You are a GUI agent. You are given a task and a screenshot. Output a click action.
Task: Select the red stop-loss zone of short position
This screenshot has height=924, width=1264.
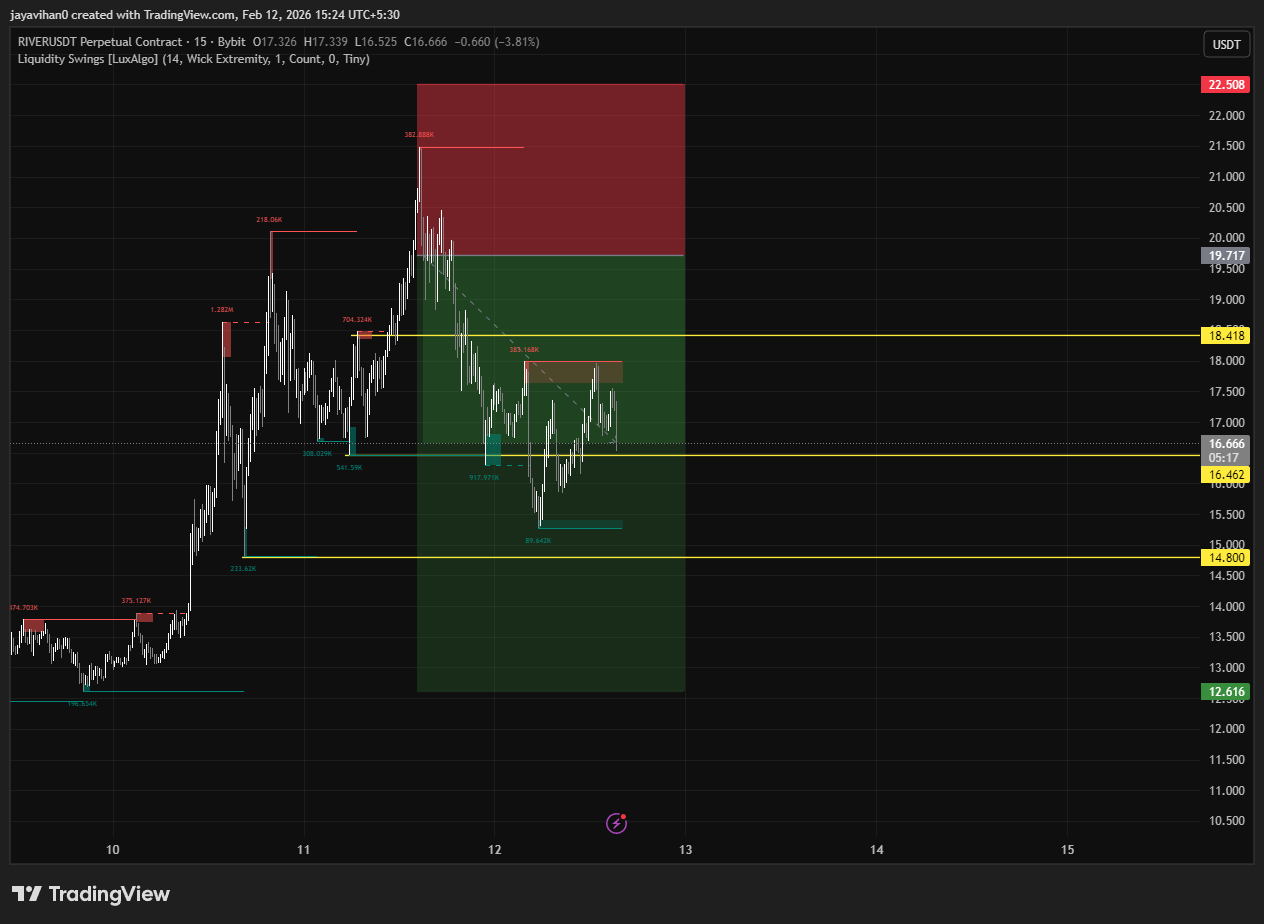550,170
